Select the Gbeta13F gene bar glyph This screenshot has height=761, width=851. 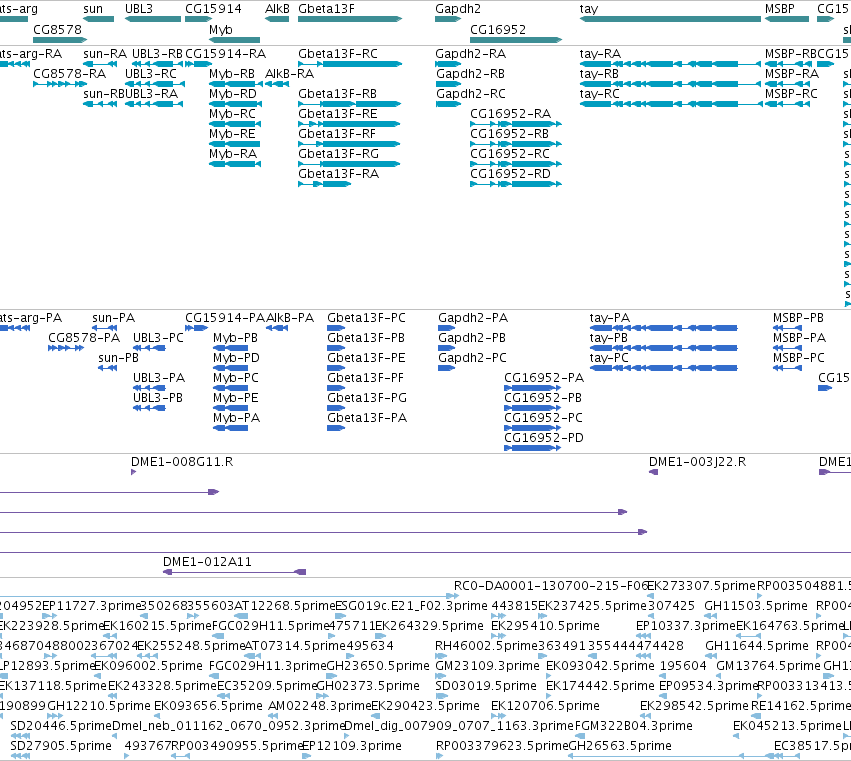click(350, 19)
